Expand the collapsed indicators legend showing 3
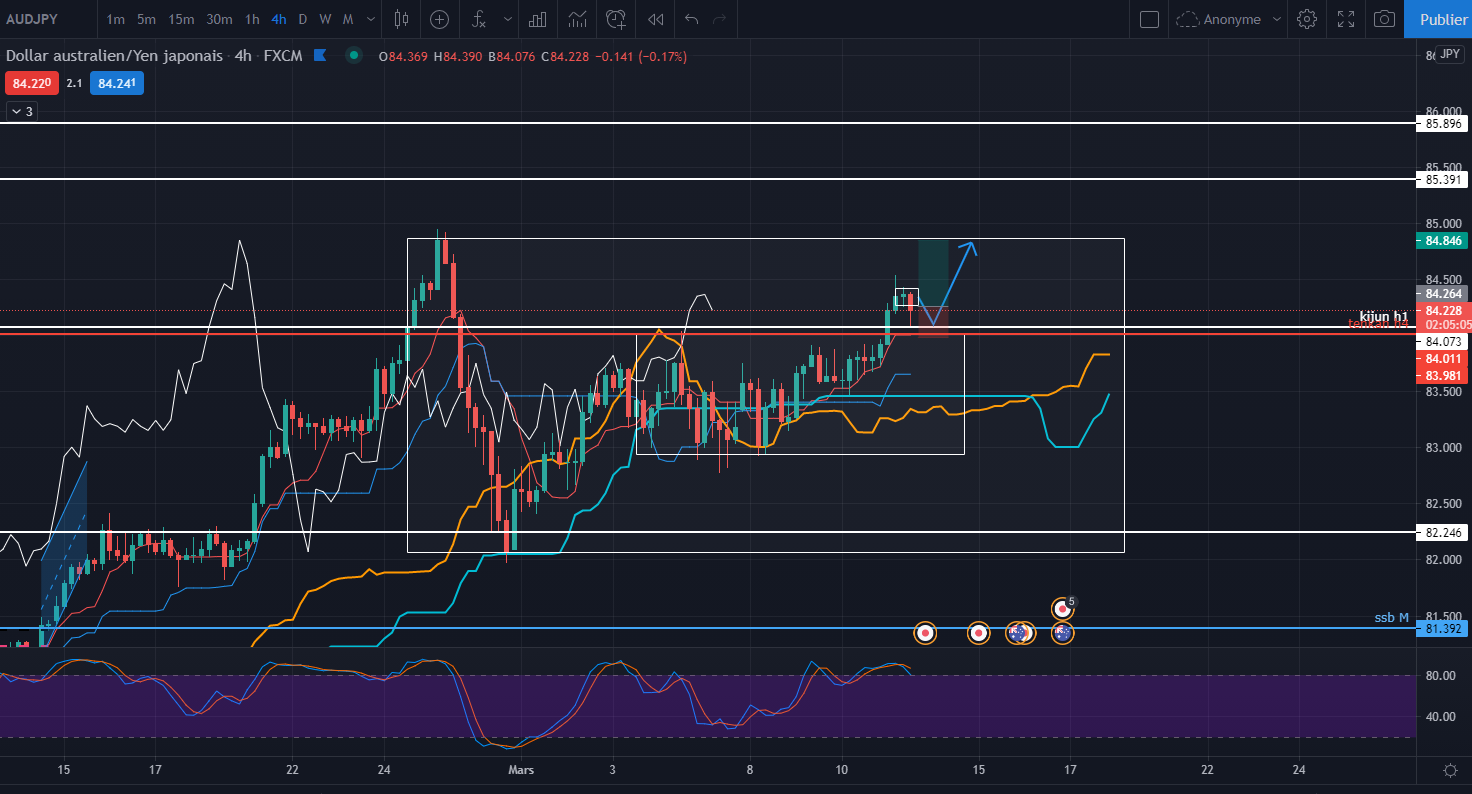Viewport: 1472px width, 794px height. click(22, 111)
